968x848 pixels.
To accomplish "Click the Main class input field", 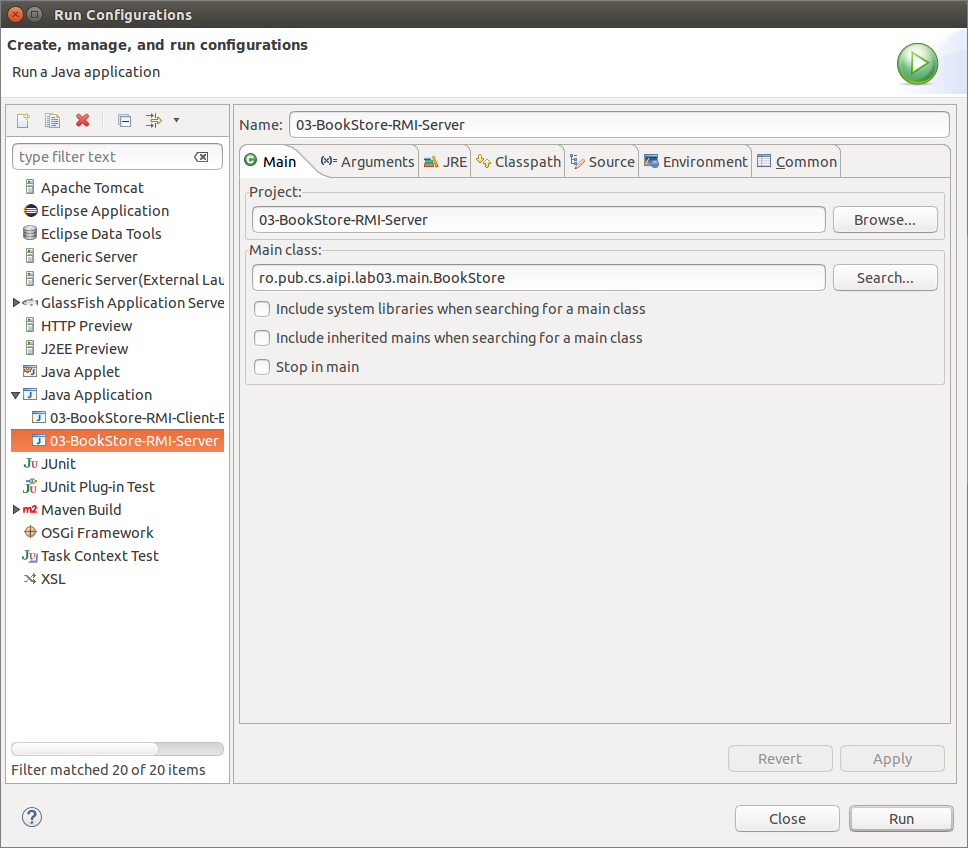I will [538, 278].
